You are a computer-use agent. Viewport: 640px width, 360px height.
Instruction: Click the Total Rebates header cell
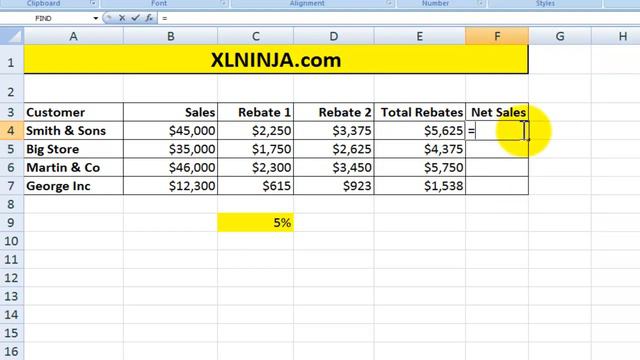(420, 112)
